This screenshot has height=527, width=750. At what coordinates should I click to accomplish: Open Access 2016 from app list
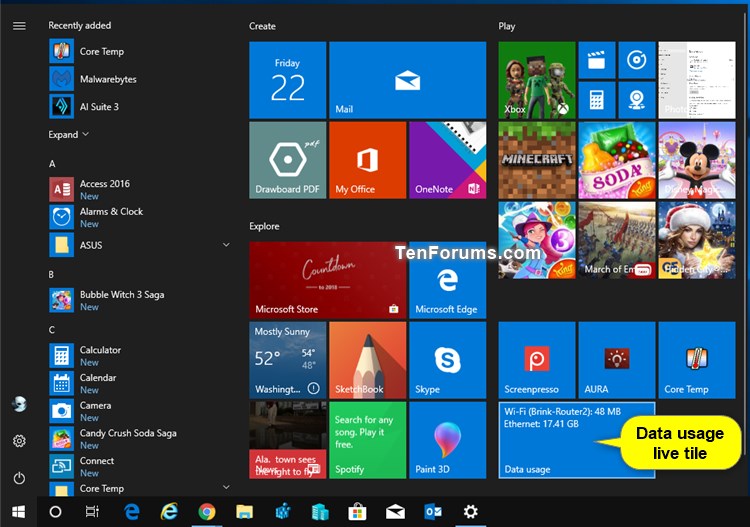pos(139,189)
